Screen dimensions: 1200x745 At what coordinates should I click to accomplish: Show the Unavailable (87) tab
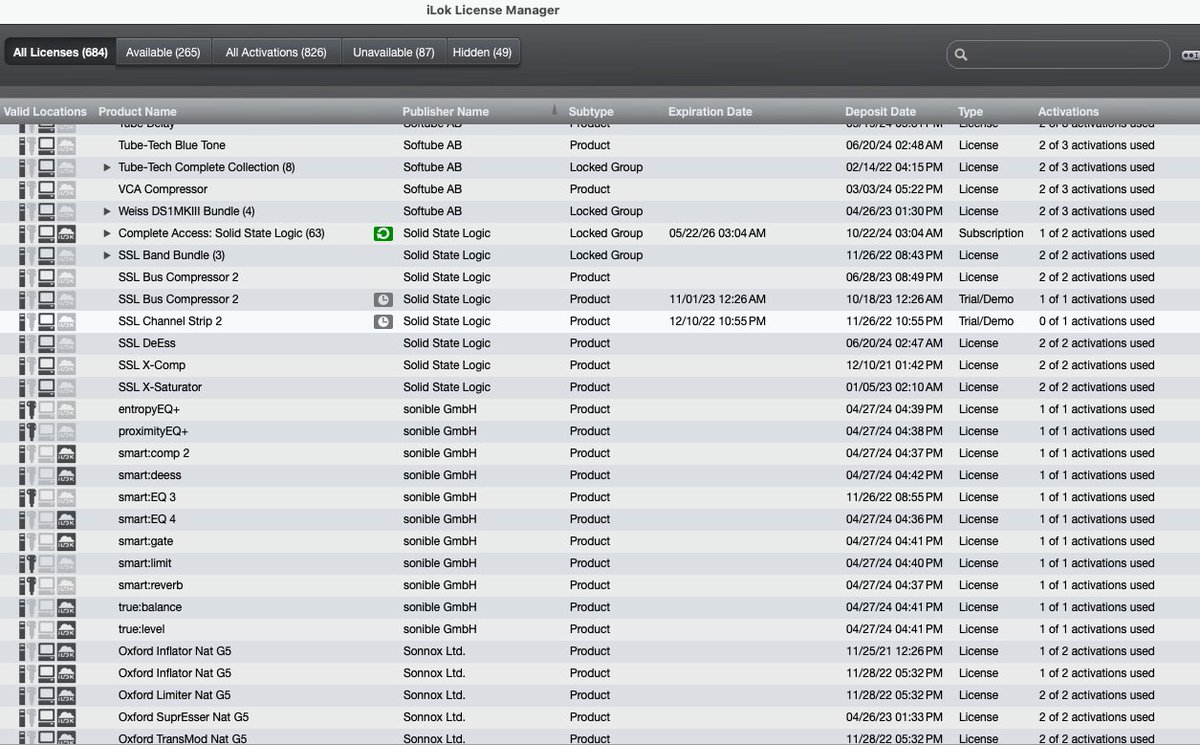393,52
